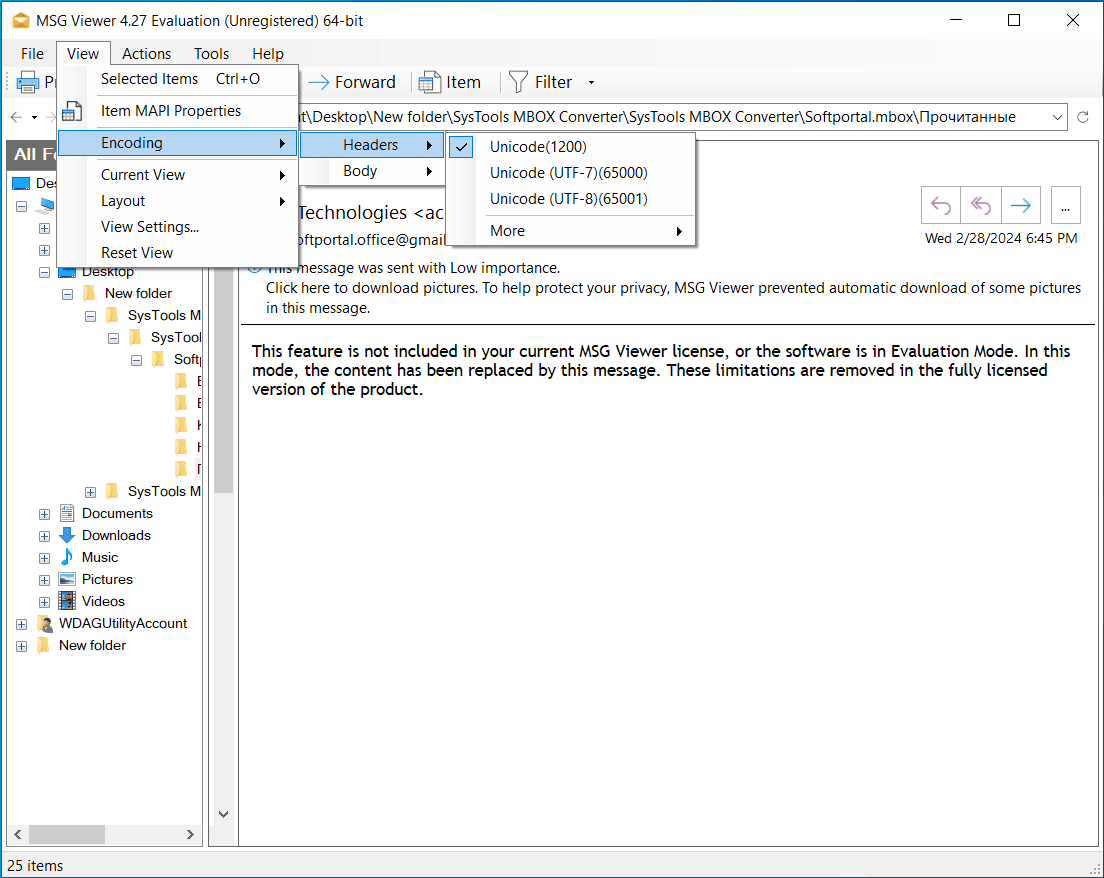The width and height of the screenshot is (1104, 878).
Task: Select Item MAPI Properties menu entry
Action: click(171, 111)
